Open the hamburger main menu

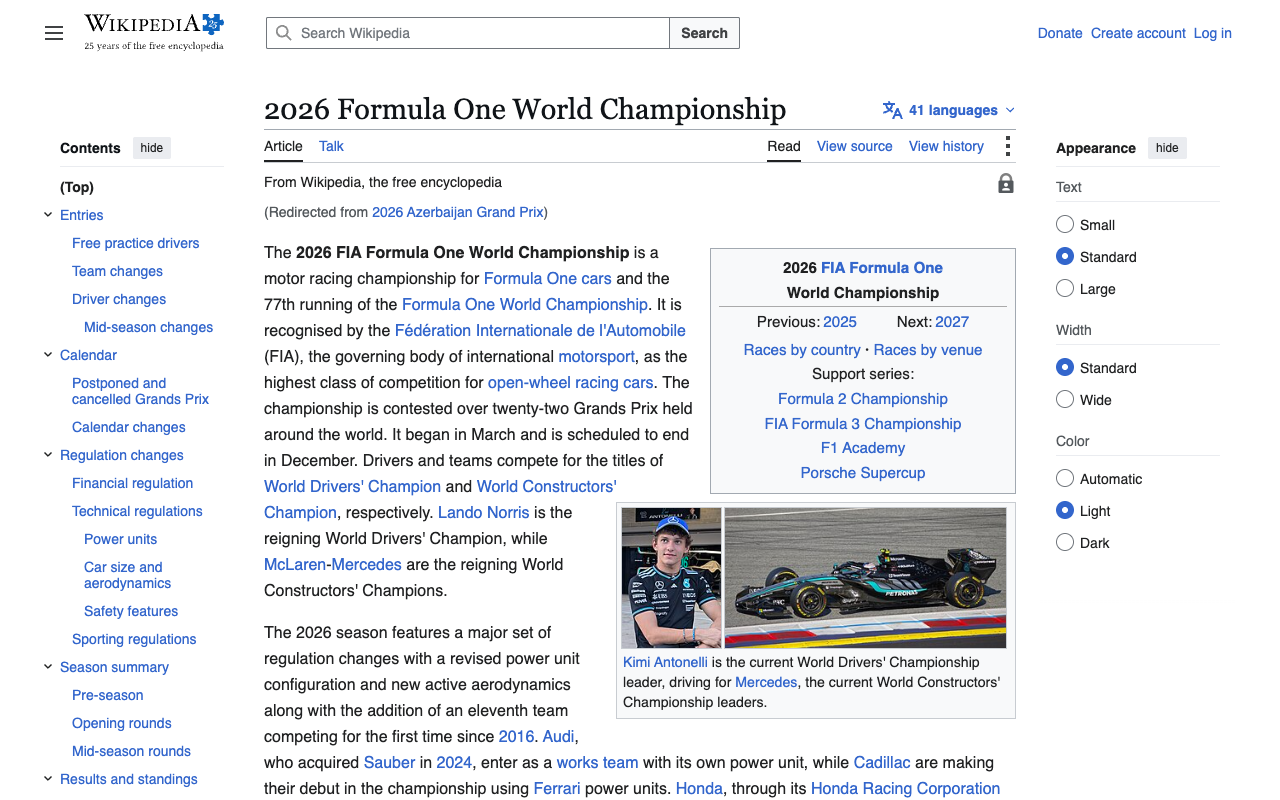click(54, 33)
